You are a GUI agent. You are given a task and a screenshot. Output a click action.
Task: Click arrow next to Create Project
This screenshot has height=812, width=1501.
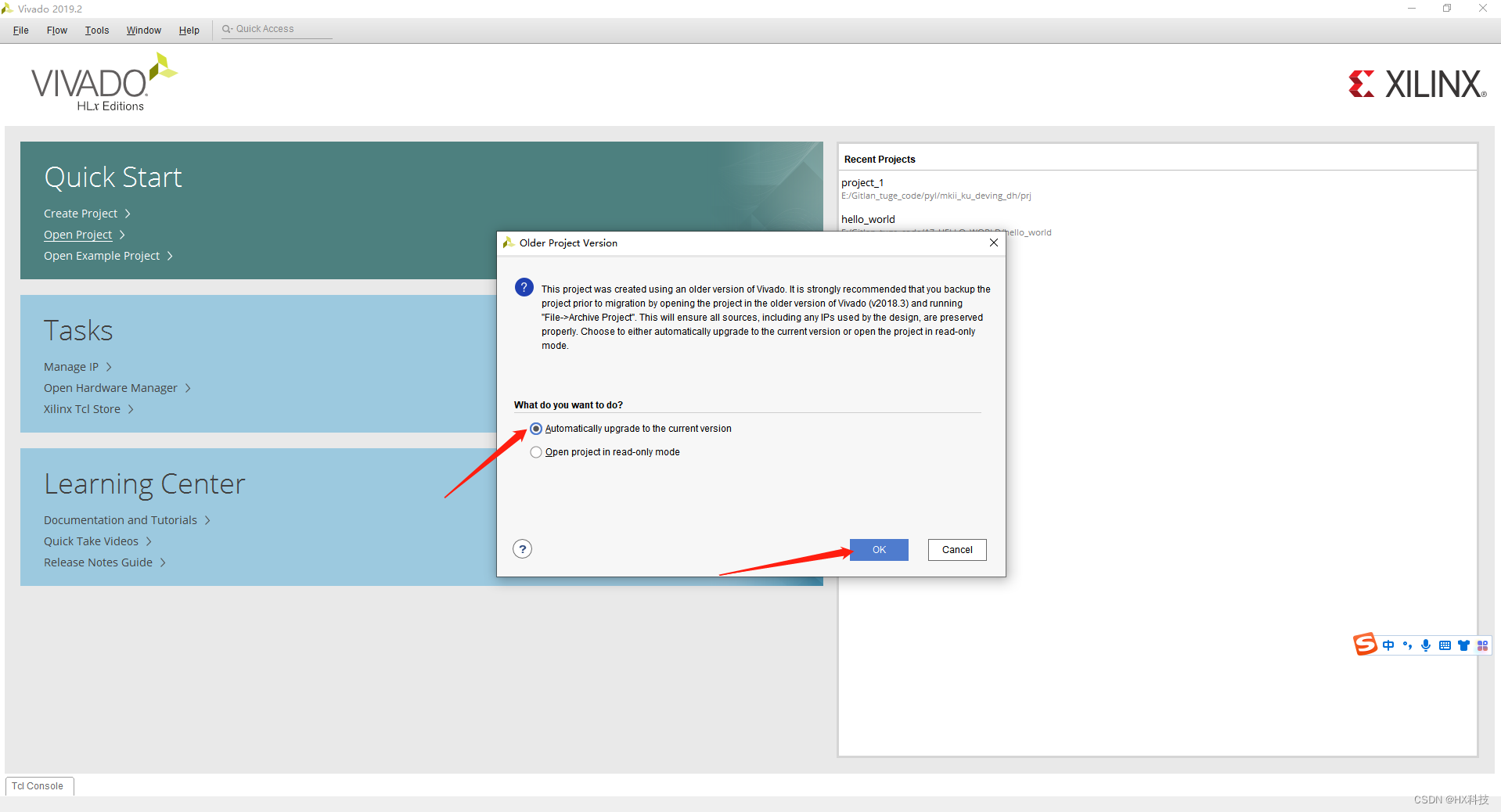pos(128,214)
